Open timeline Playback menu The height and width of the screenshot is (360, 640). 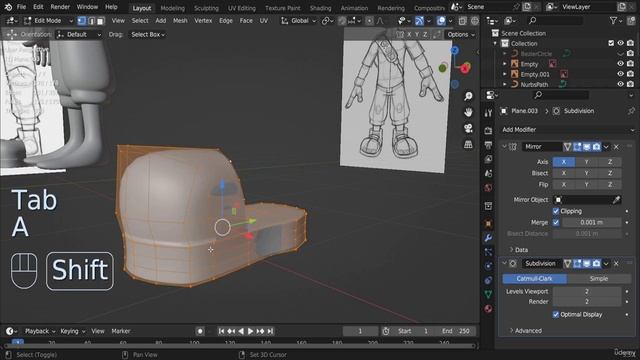click(39, 331)
